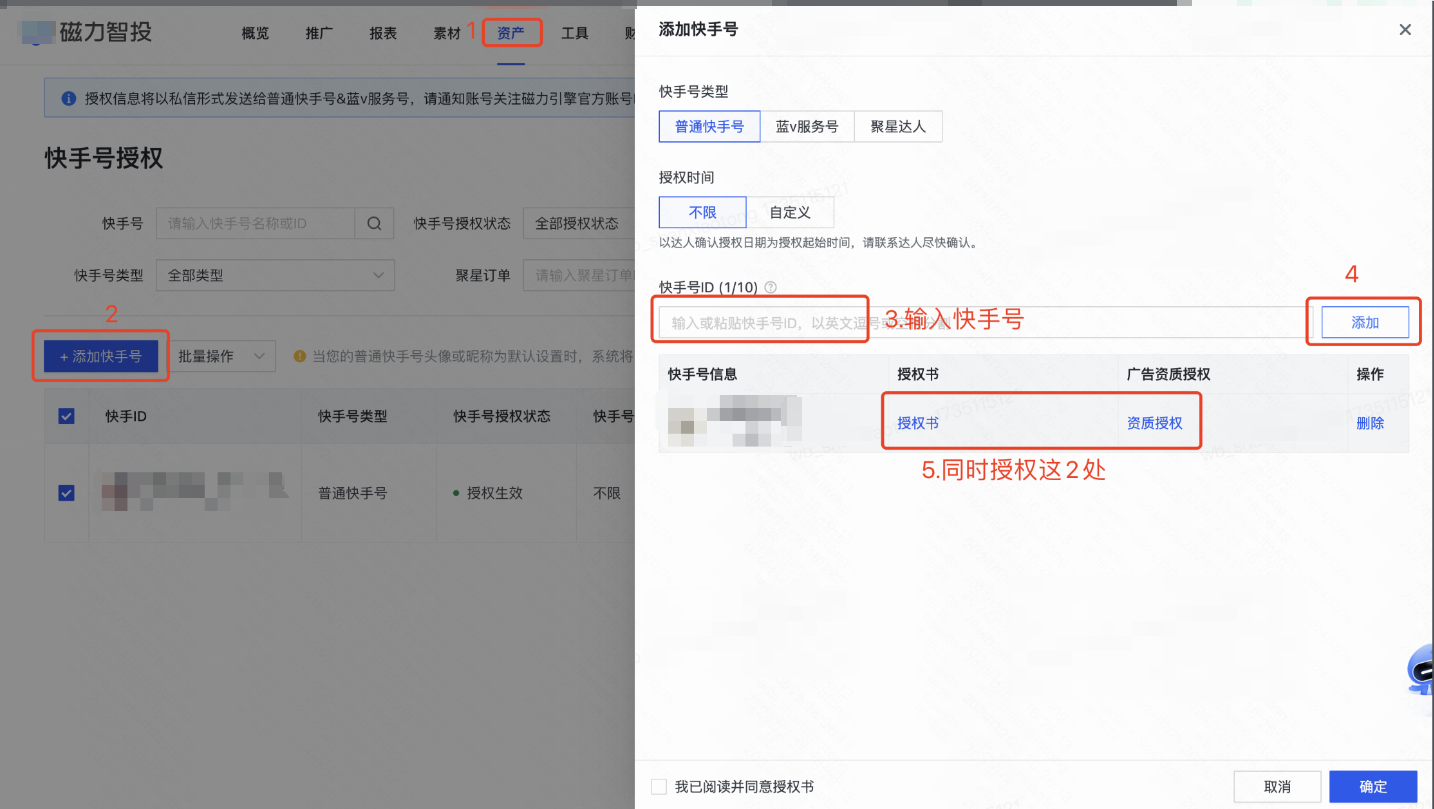Open the 批量操作 dropdown menu
The width and height of the screenshot is (1434, 809).
pos(222,356)
